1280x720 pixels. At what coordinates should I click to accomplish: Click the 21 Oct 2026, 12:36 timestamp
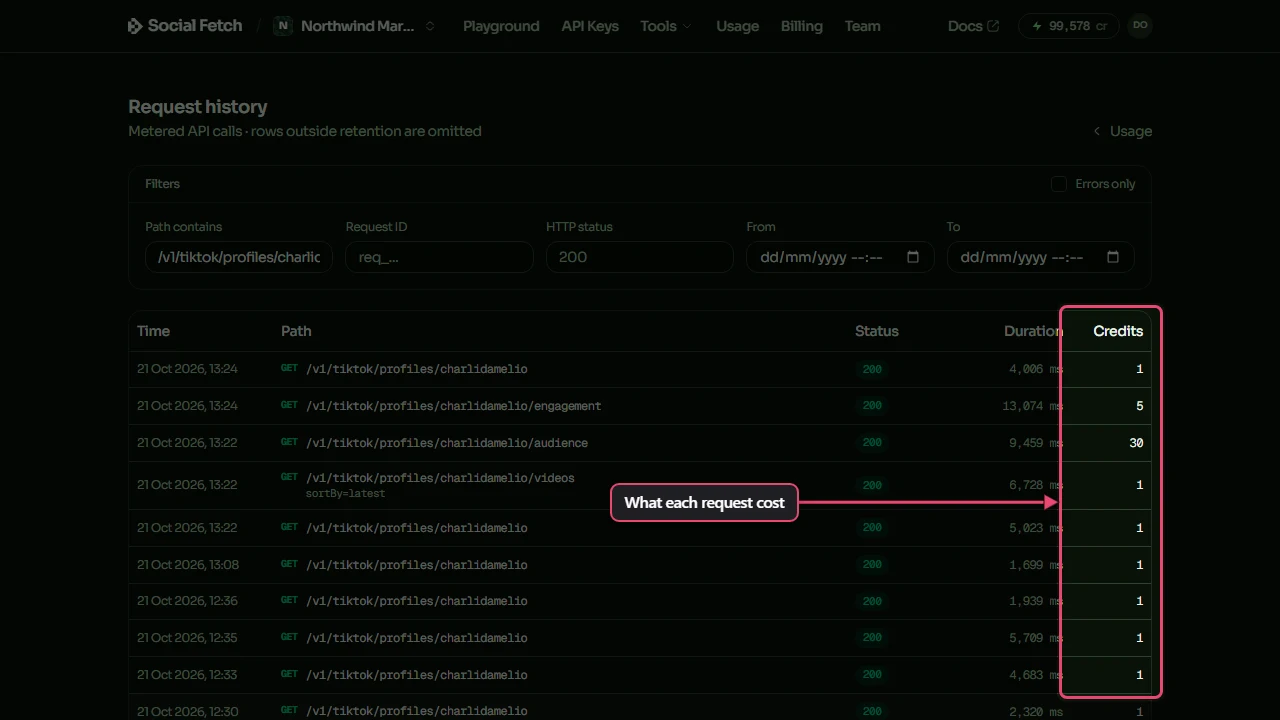pyautogui.click(x=188, y=601)
